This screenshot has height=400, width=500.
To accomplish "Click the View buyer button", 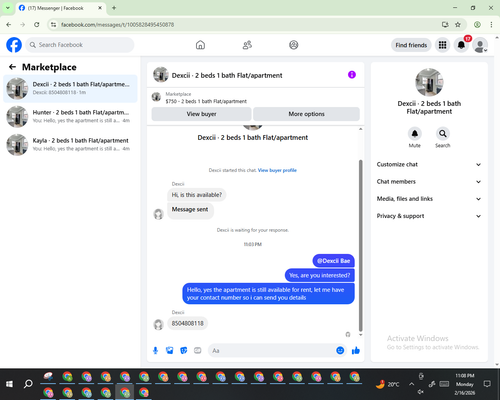I will click(201, 114).
